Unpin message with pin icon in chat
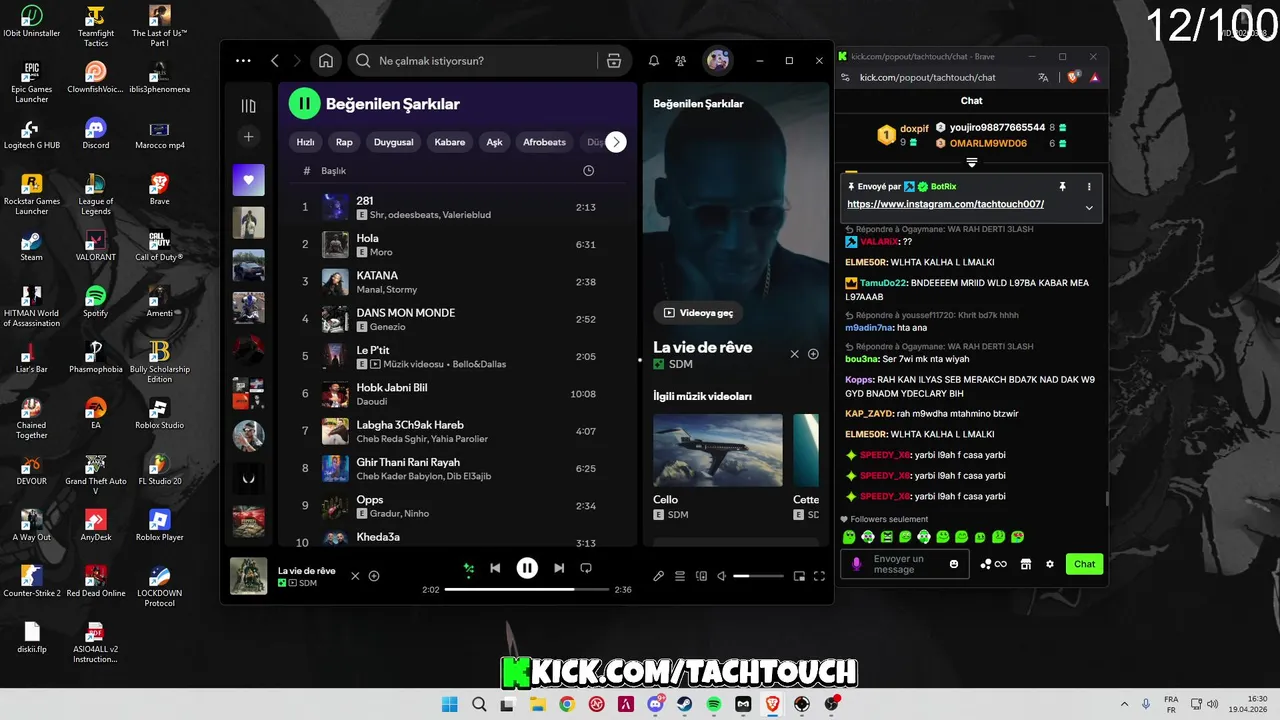 click(x=1062, y=187)
